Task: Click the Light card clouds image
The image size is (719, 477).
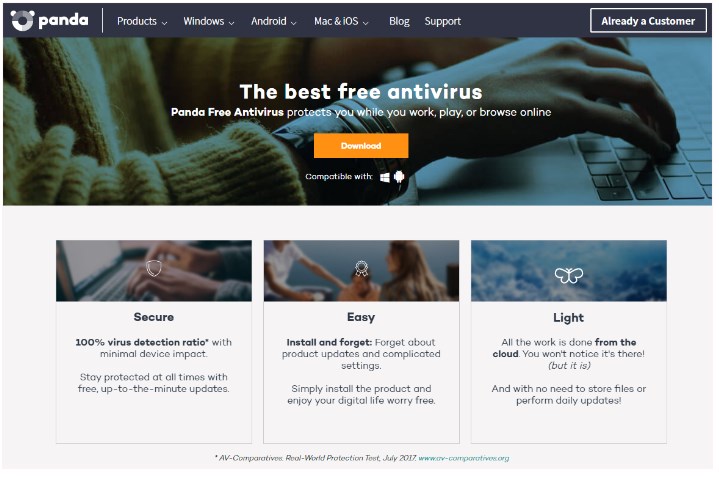Action: point(569,271)
